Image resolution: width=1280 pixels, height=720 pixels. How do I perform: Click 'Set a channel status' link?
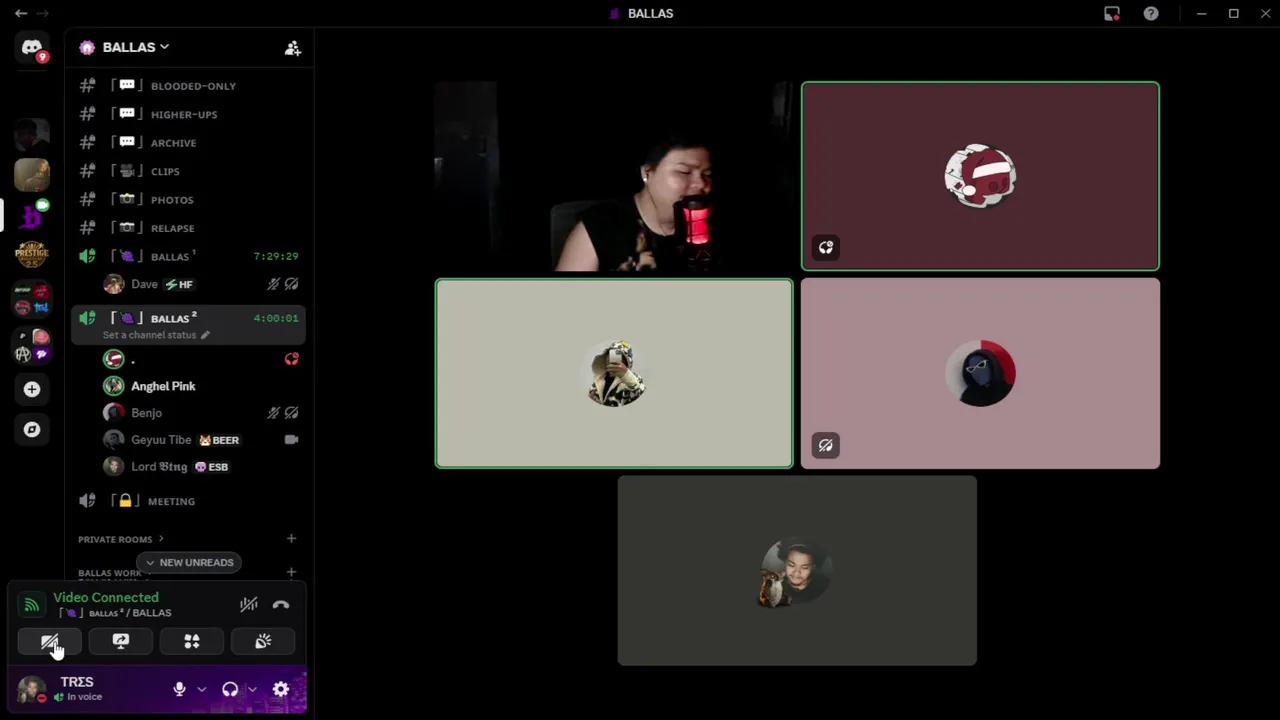pyautogui.click(x=149, y=335)
